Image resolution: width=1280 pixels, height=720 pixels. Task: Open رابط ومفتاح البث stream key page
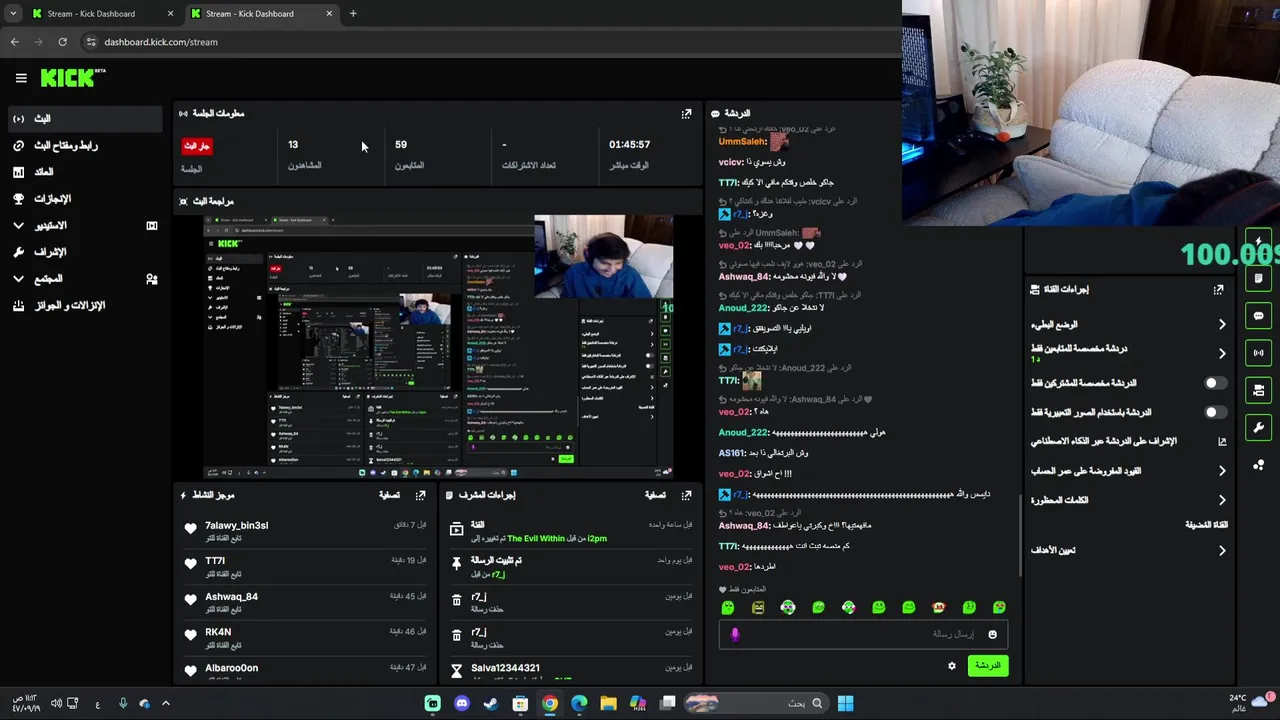pos(84,146)
